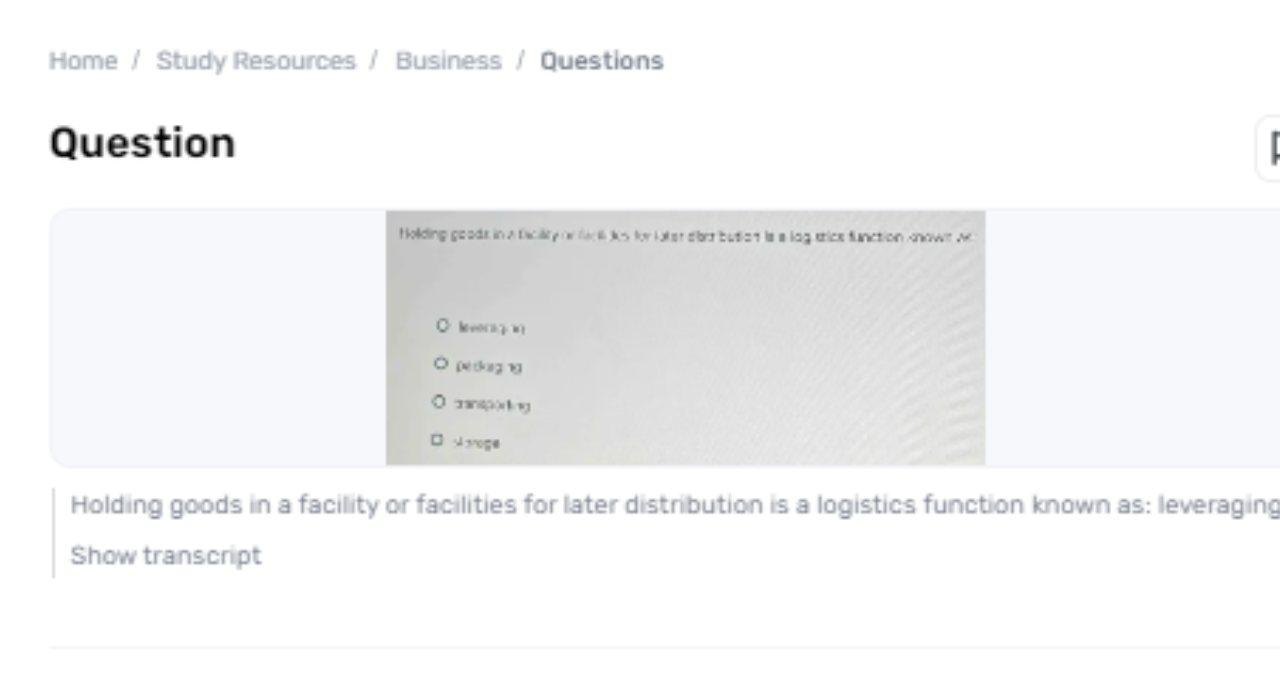
Task: Click the question sentence inside the image
Action: [x=685, y=236]
